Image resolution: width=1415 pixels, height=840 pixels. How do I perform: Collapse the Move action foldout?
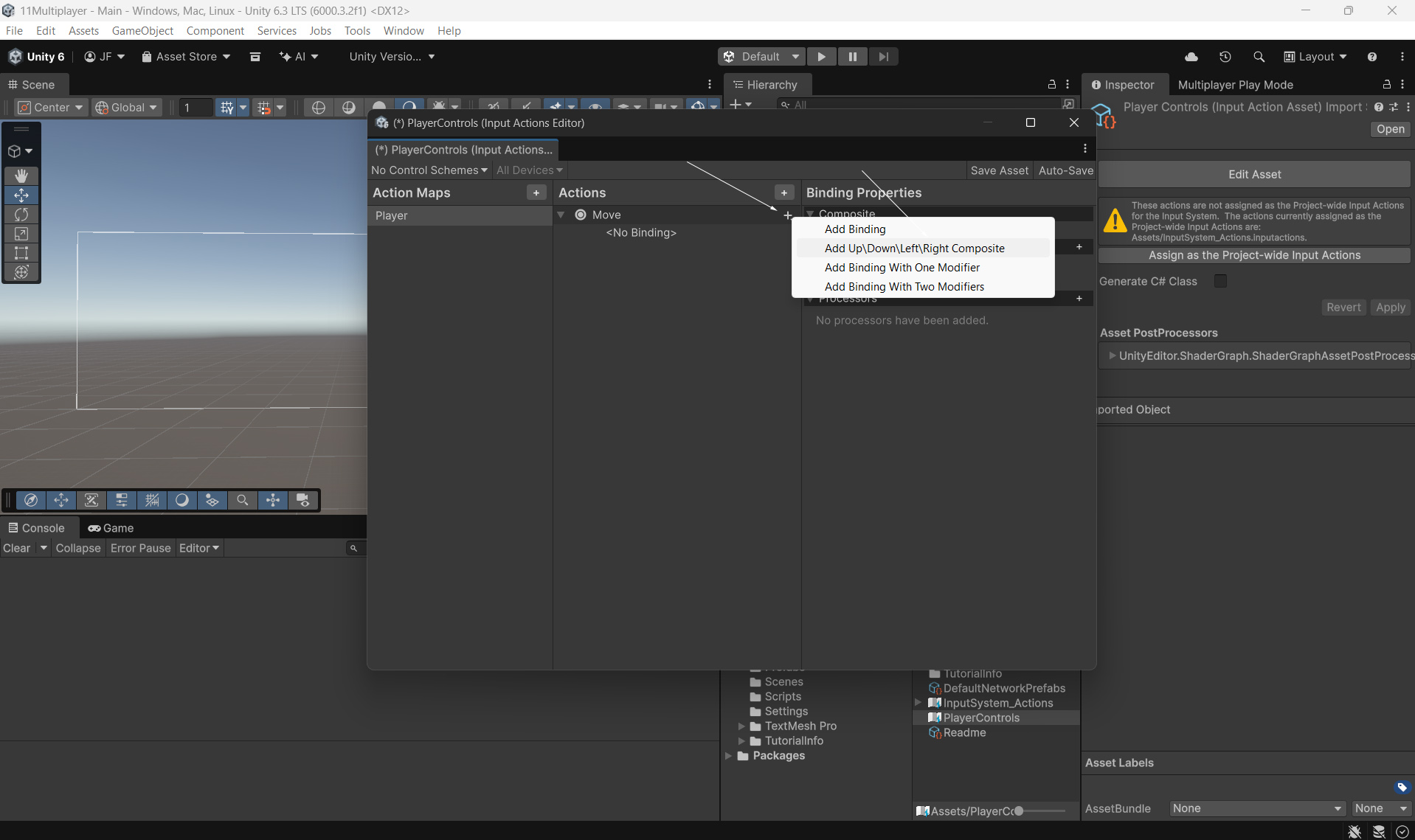pyautogui.click(x=561, y=215)
